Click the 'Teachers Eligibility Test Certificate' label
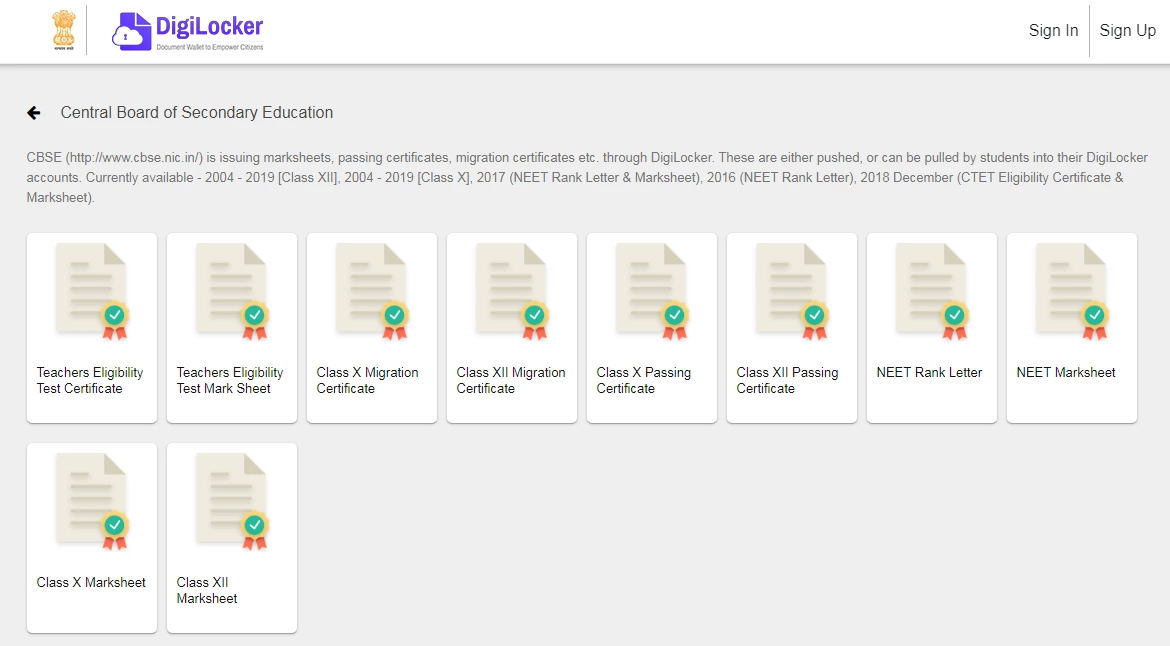The width and height of the screenshot is (1170, 646). [x=90, y=380]
